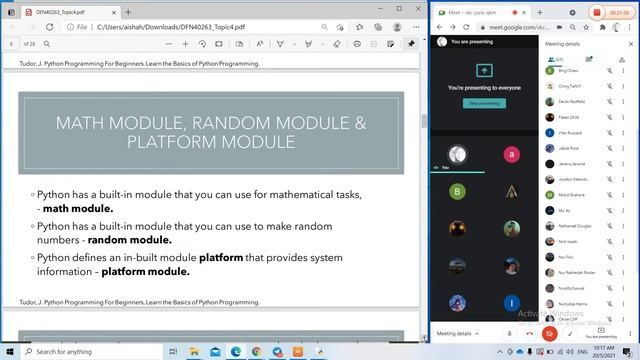Click the pink 'a' participant tile
Screen dimensions: 640x360
point(511,154)
